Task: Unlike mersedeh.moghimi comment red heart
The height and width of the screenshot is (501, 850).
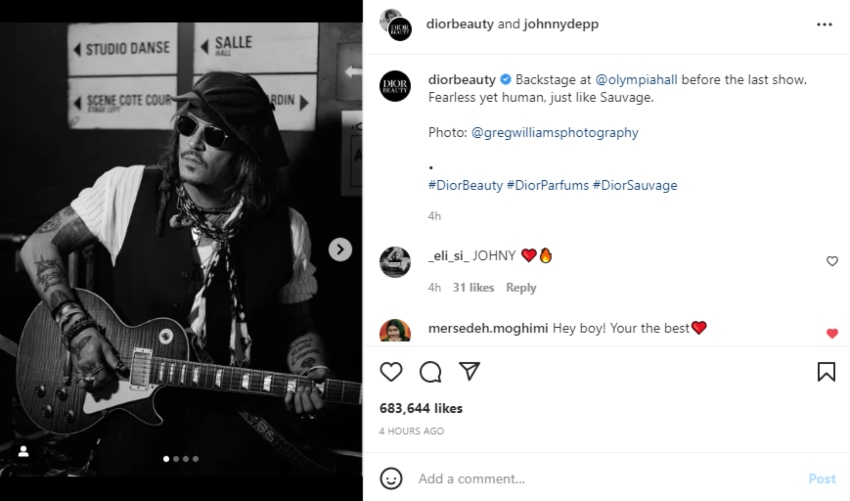Action: coord(832,333)
